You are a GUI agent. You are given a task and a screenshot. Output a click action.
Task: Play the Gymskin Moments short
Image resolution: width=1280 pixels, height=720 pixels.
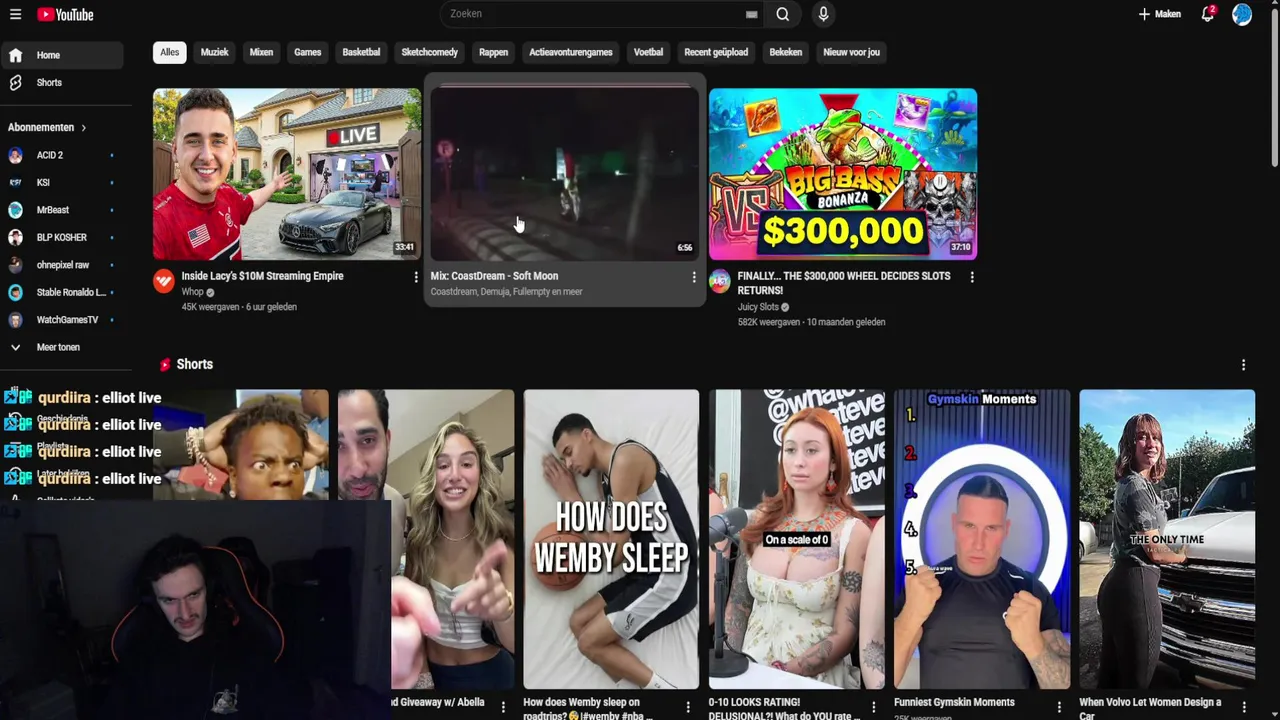(982, 539)
